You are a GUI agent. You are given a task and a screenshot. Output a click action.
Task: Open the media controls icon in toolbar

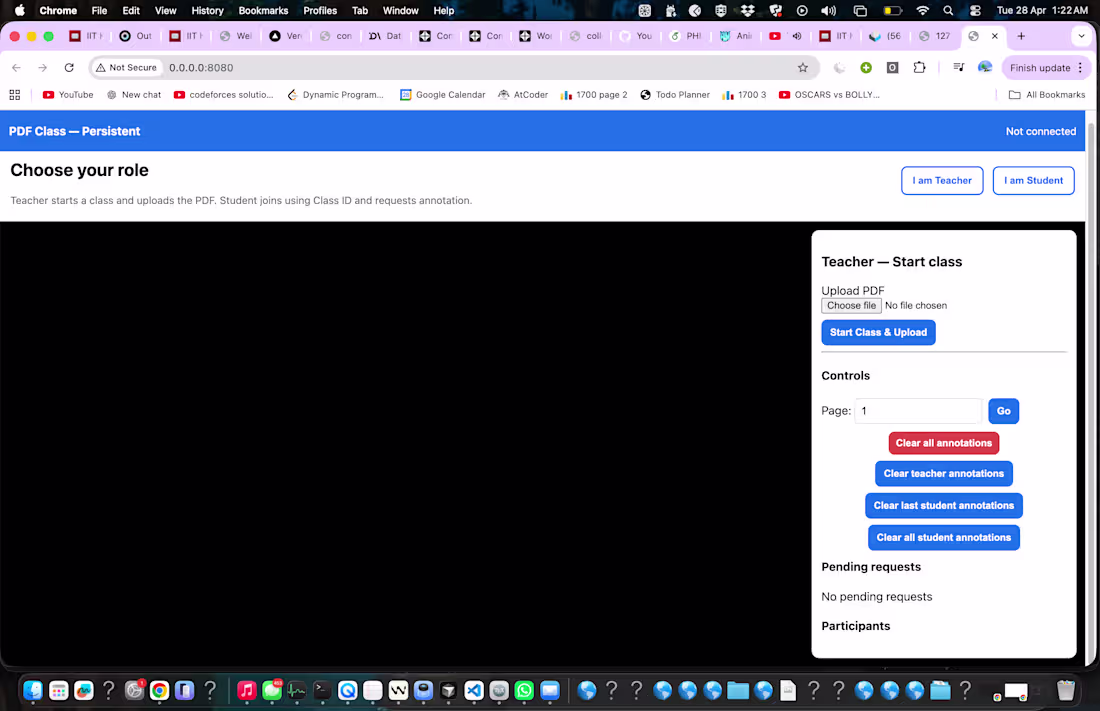coord(958,67)
